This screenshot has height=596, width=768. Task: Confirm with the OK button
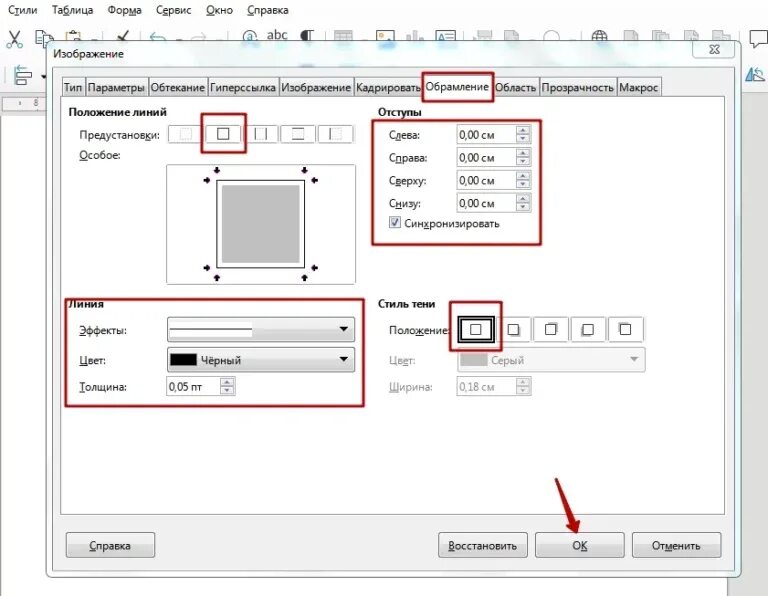pos(579,545)
